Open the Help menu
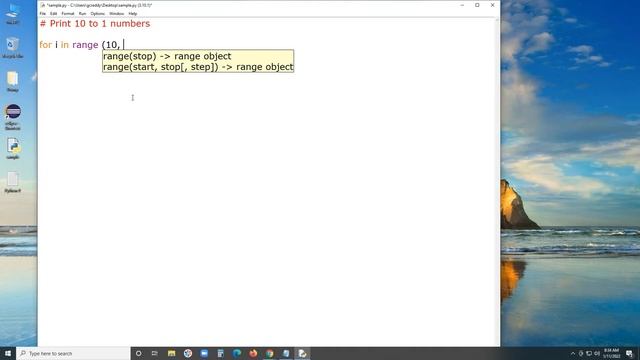640x360 pixels. click(x=133, y=13)
